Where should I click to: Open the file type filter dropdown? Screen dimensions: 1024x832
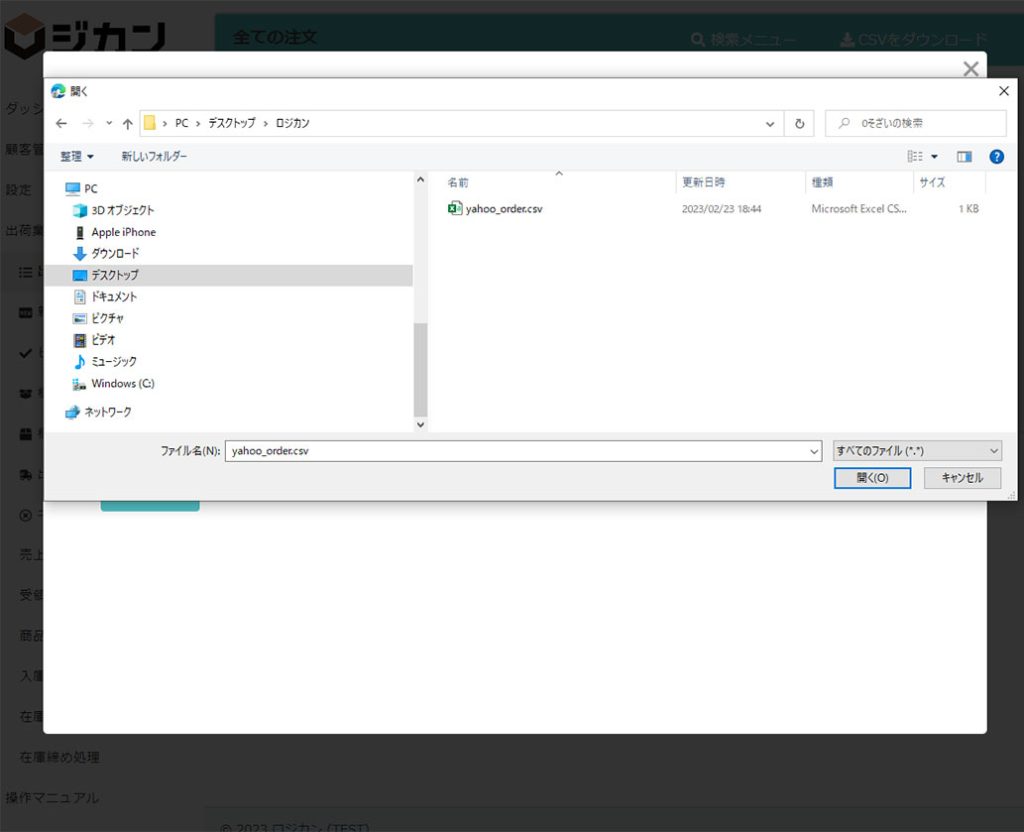[917, 451]
